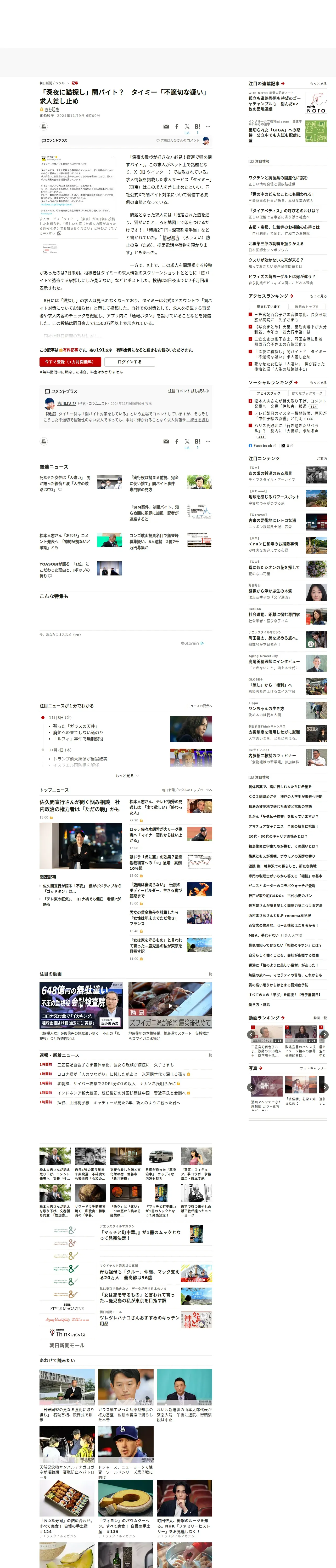Share to Facebook icon at article top
Screen dimensions: 336x1568
[177, 126]
